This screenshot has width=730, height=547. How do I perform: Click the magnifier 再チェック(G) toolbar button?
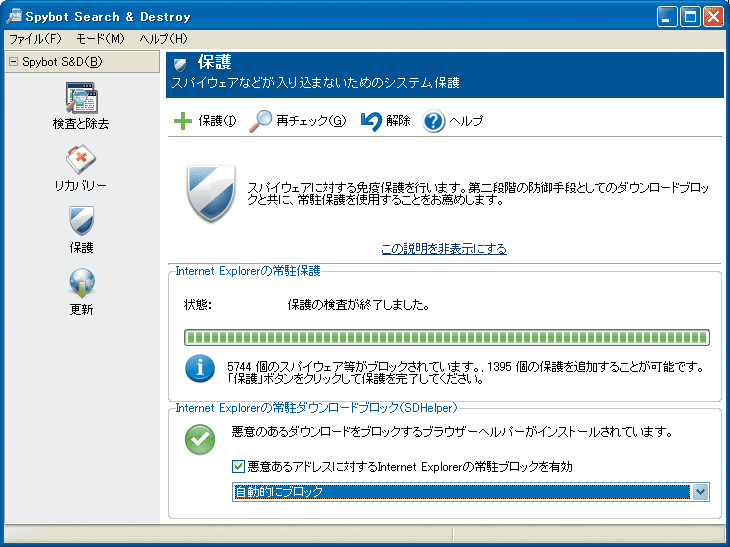(297, 121)
